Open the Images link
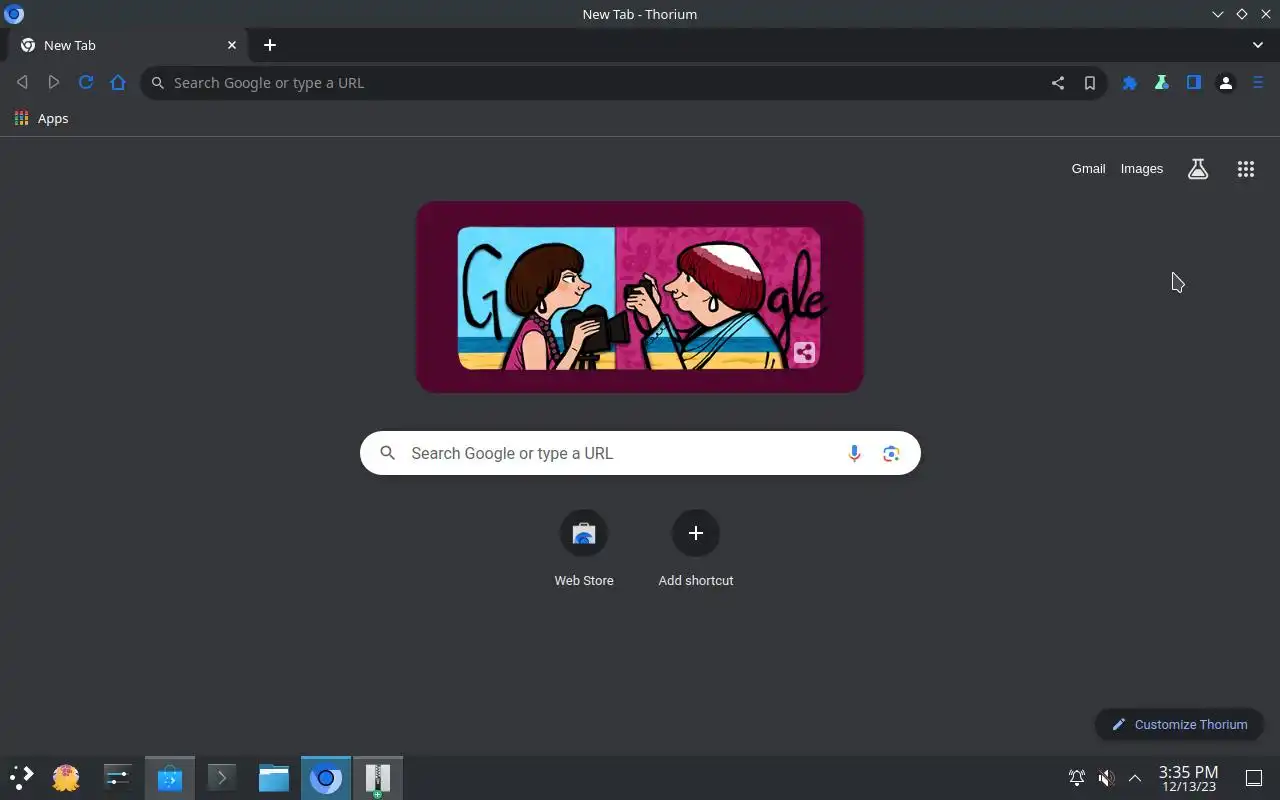Screen dimensions: 1280x800 click(x=1142, y=169)
